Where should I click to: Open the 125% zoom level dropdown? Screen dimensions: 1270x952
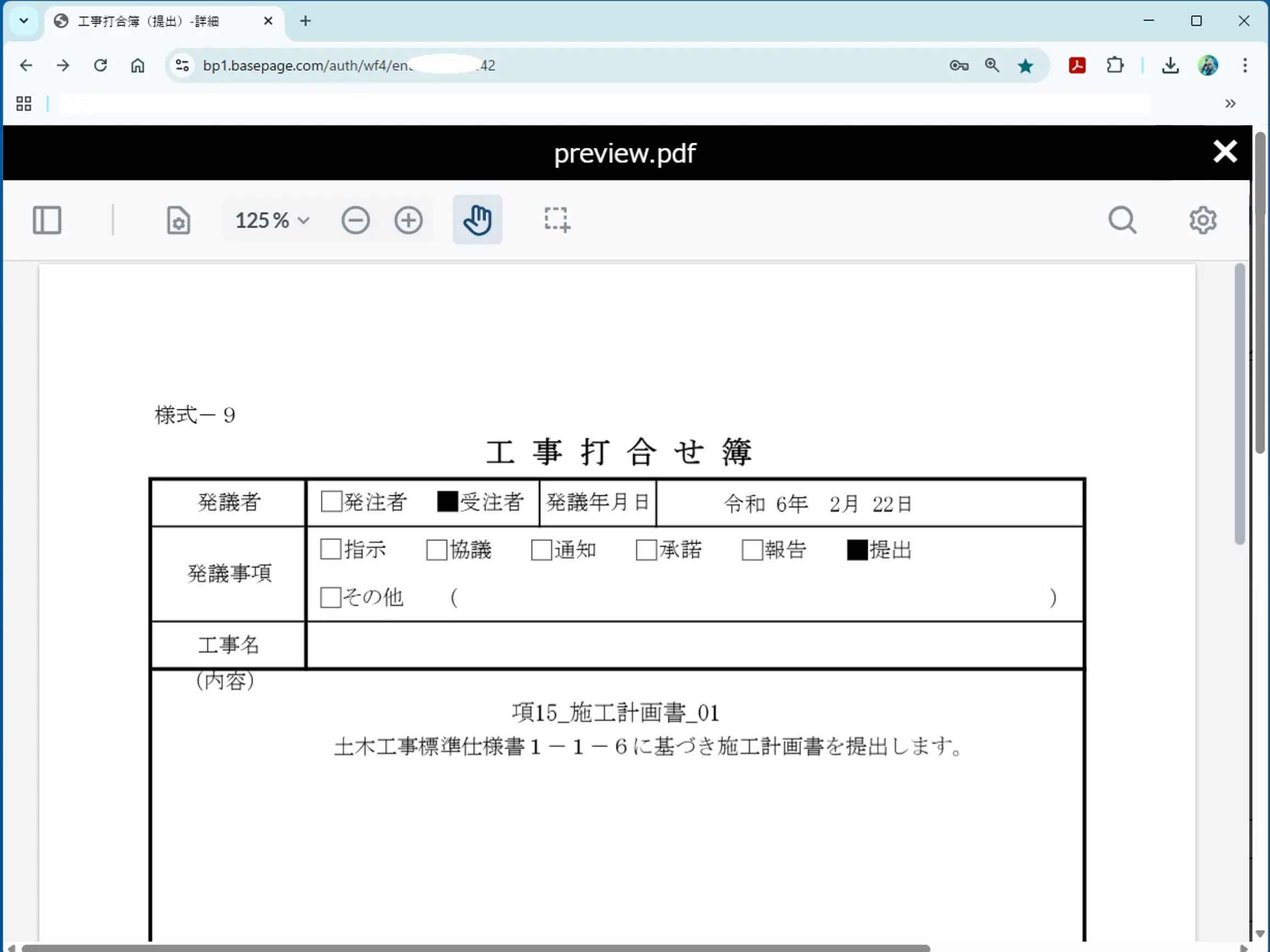click(x=272, y=220)
